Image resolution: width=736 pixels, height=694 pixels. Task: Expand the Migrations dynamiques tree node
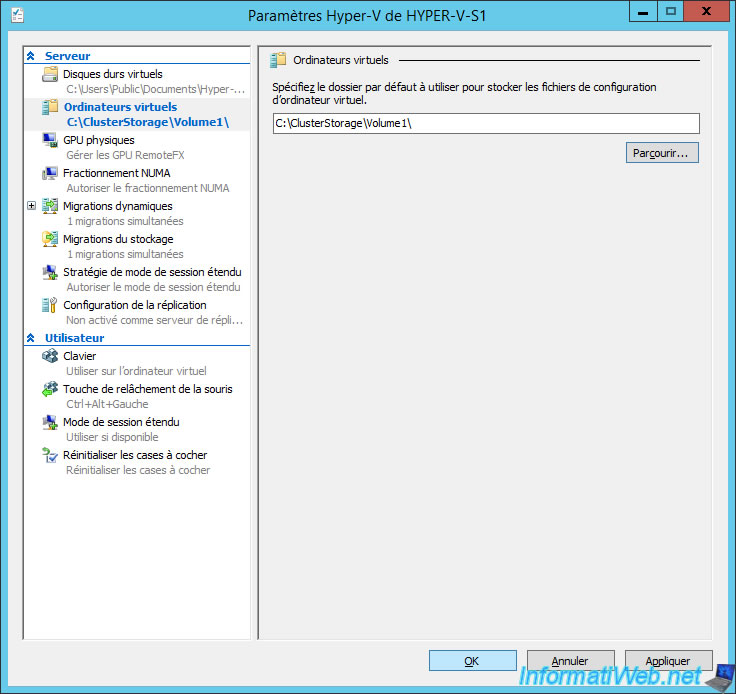click(31, 207)
